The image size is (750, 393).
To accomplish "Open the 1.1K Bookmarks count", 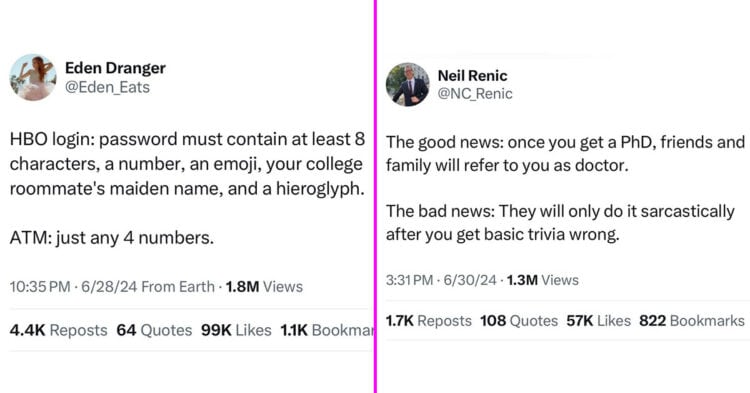I will point(327,330).
